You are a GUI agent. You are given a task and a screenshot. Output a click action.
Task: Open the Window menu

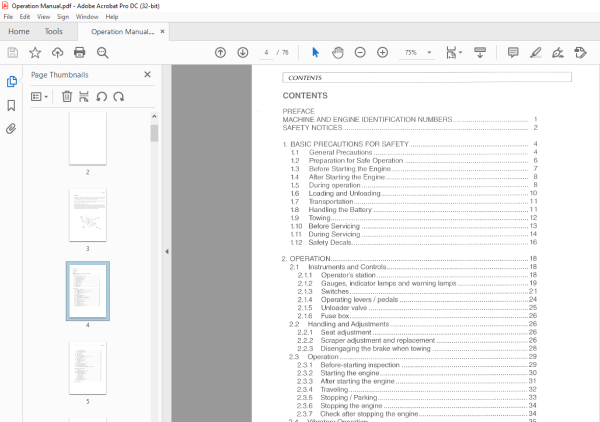coord(87,17)
